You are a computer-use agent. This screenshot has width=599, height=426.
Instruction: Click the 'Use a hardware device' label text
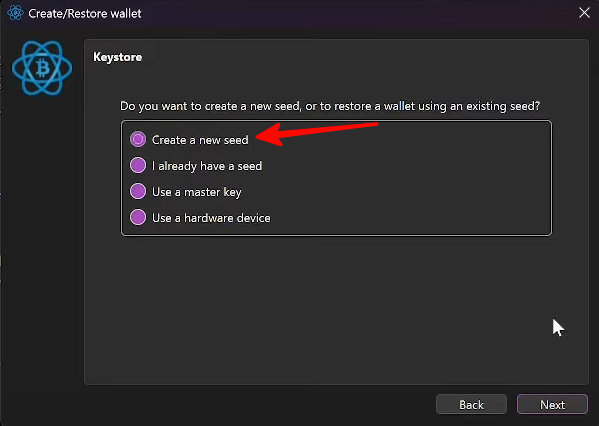(211, 218)
